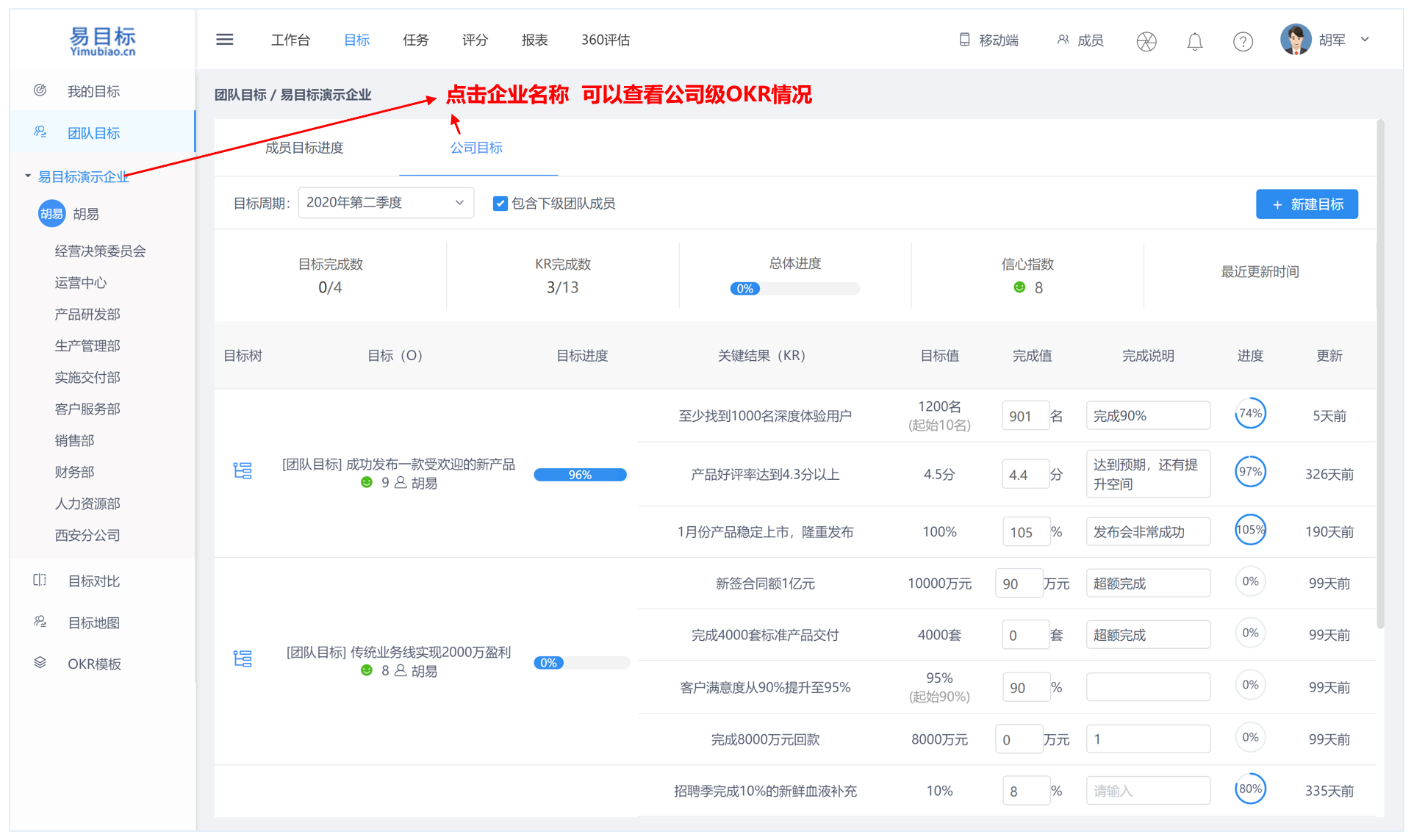Click the 目标地图 map icon
Screen dimensions: 1414x840
tap(40, 622)
